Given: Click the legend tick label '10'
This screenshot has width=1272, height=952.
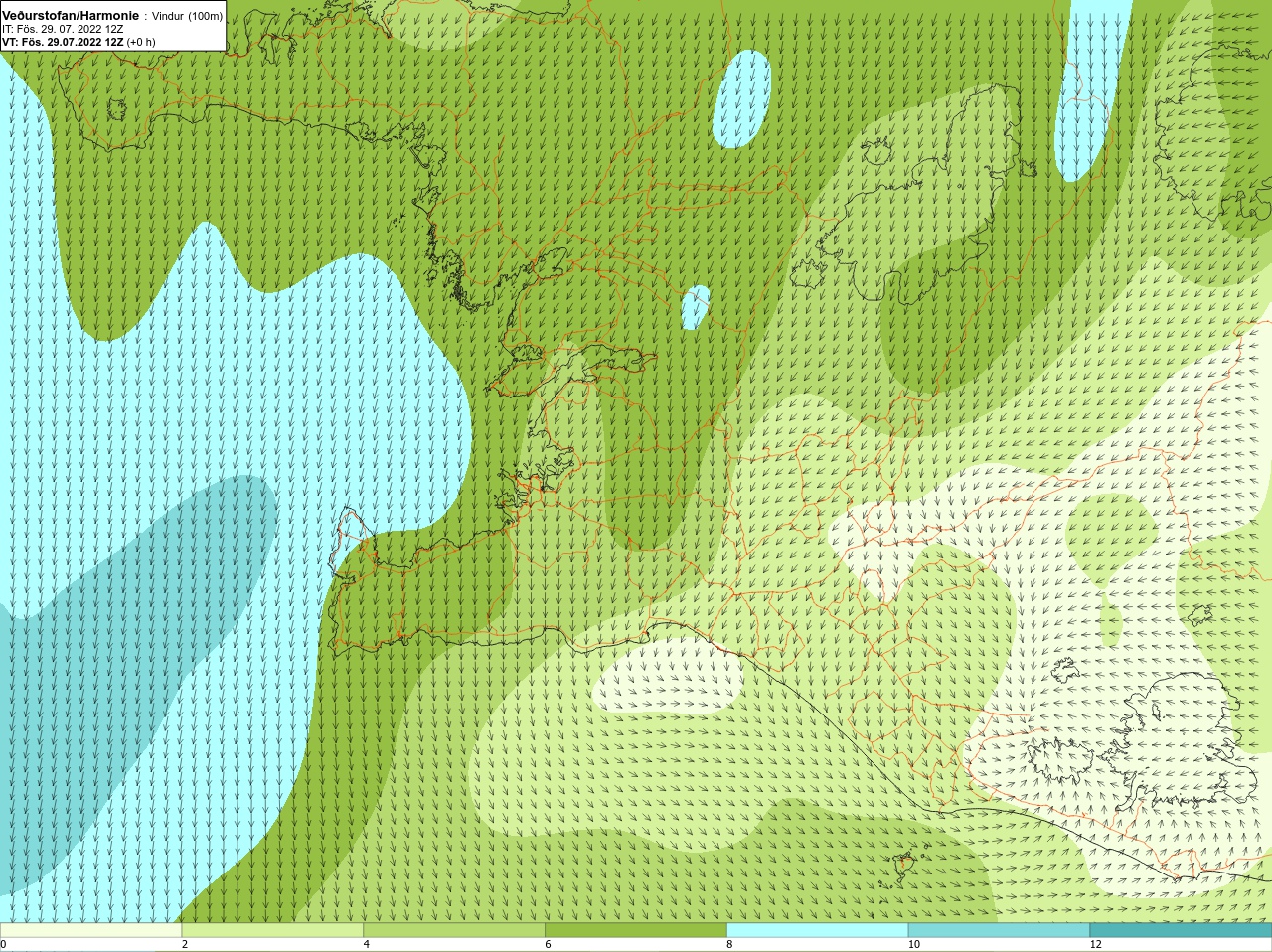Looking at the screenshot, I should (914, 944).
